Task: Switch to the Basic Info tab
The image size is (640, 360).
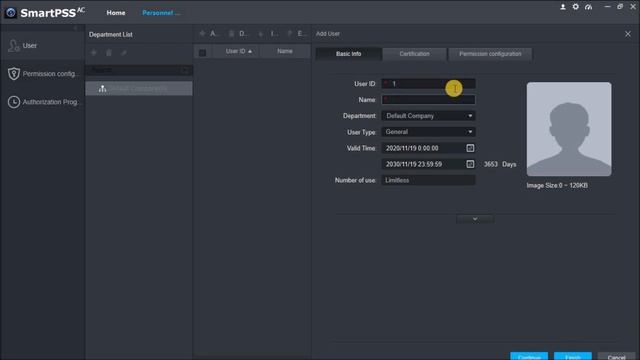Action: click(x=349, y=54)
